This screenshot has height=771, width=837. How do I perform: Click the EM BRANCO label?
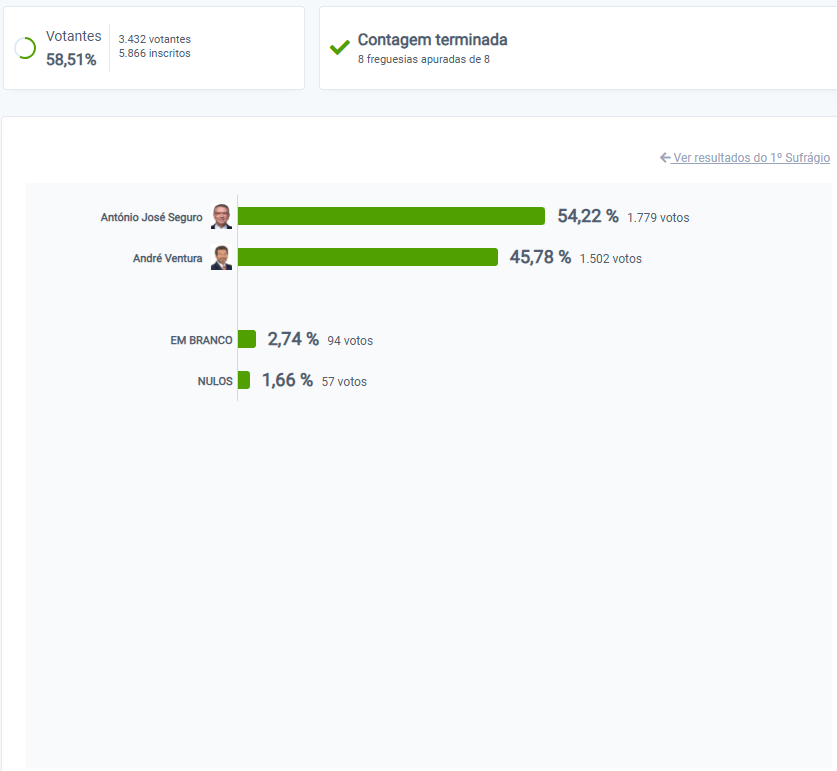pyautogui.click(x=201, y=340)
